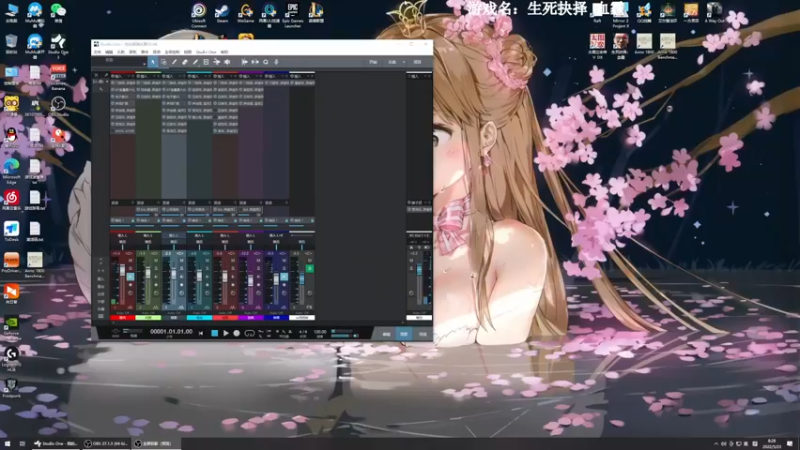Click the blue Stop transport button
Screen dimensions: 800x450
pos(214,333)
